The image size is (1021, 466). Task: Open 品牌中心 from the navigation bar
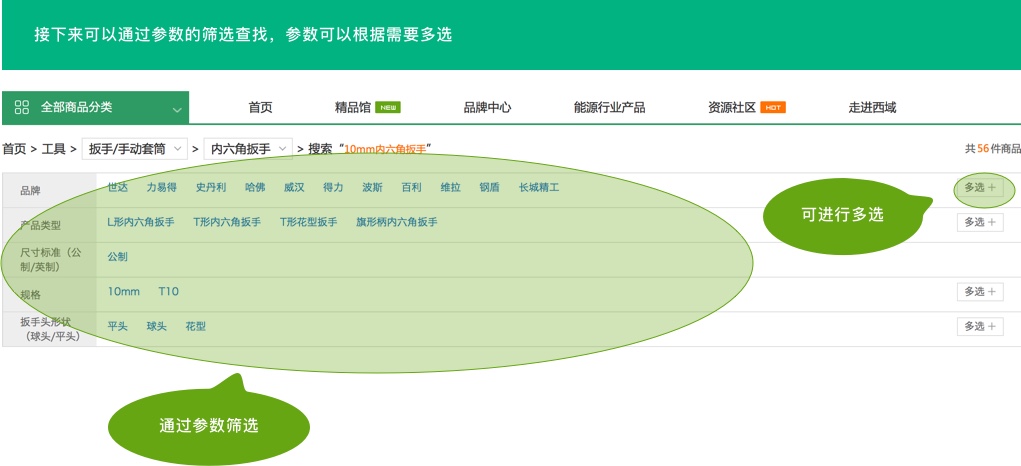click(x=487, y=108)
